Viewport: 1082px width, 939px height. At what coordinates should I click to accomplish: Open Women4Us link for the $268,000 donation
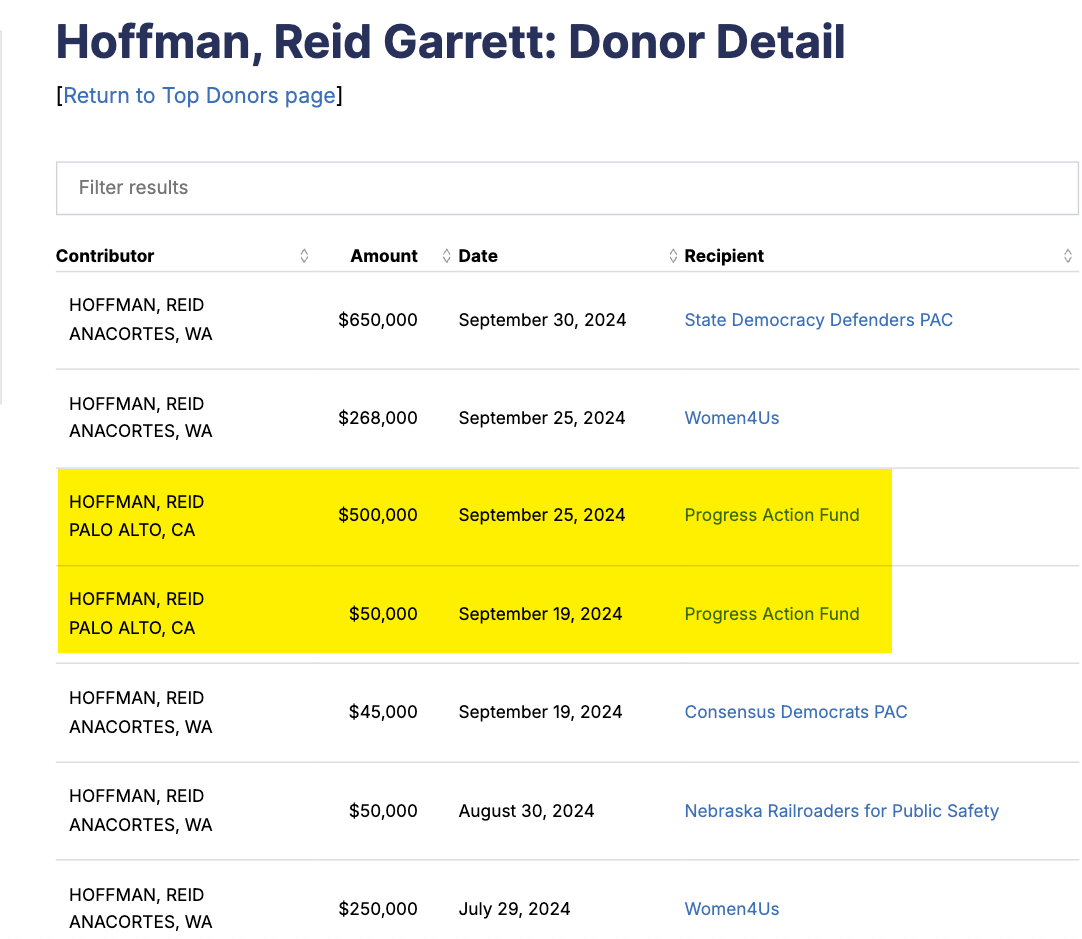[x=731, y=418]
